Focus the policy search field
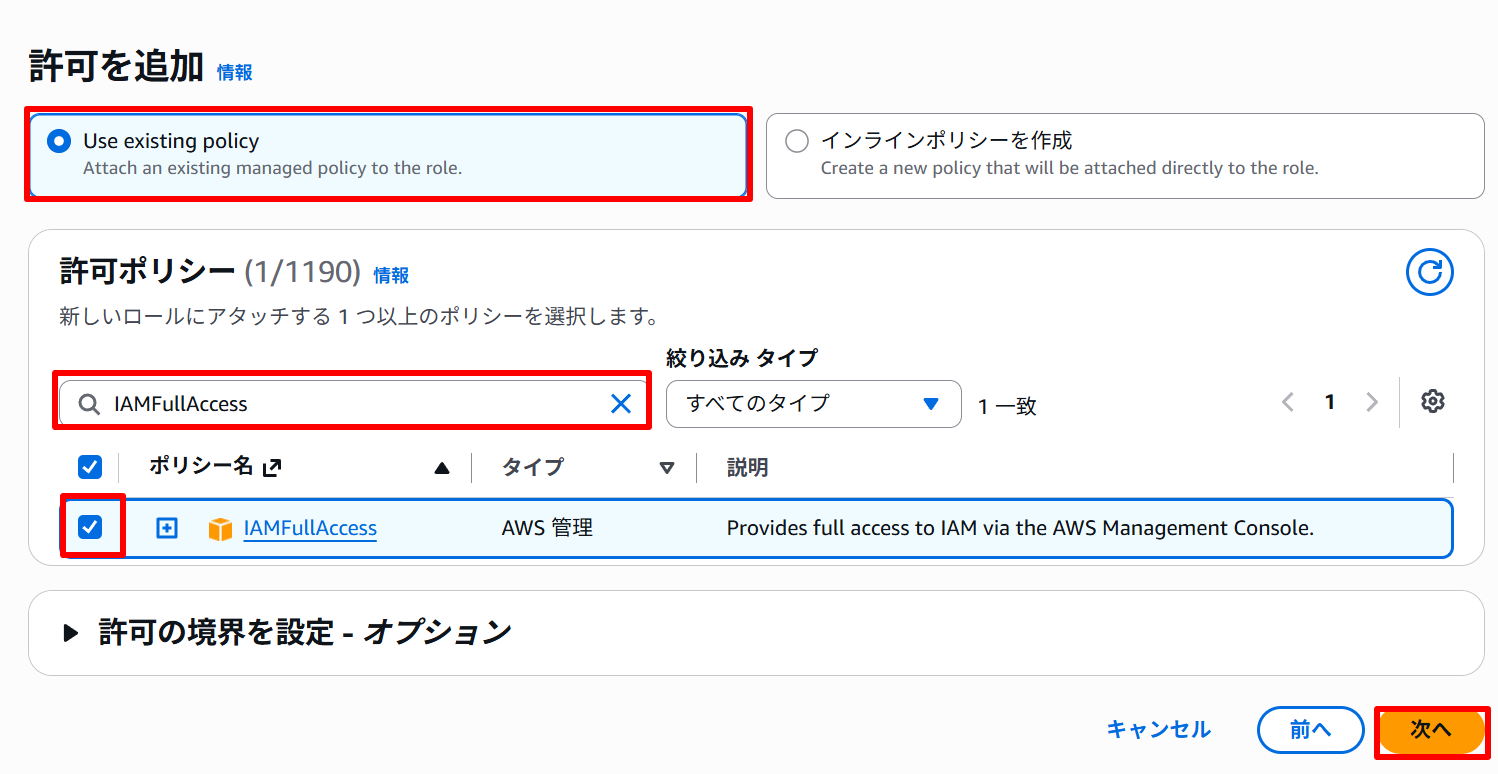 [x=353, y=403]
